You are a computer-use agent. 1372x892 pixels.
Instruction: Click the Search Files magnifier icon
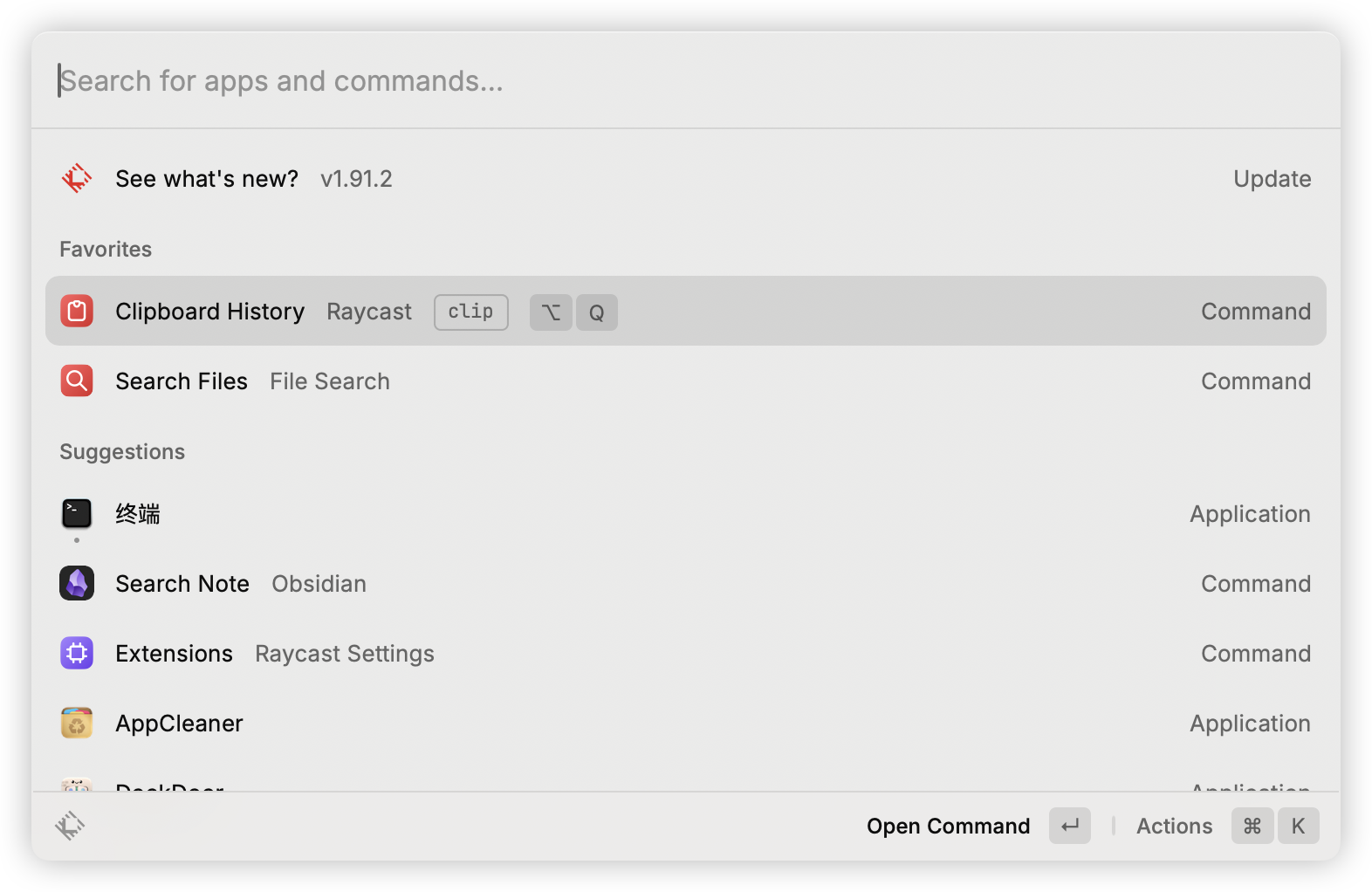(77, 381)
